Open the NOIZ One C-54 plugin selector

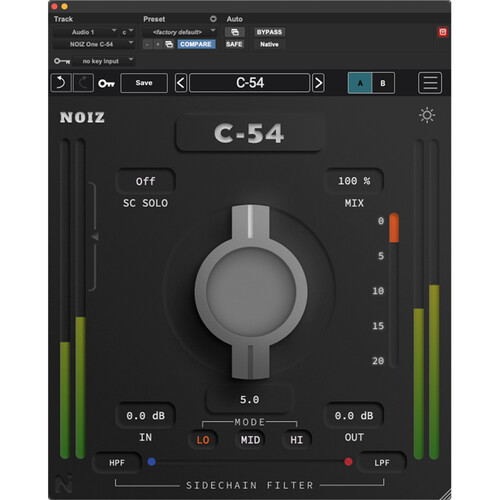click(94, 44)
